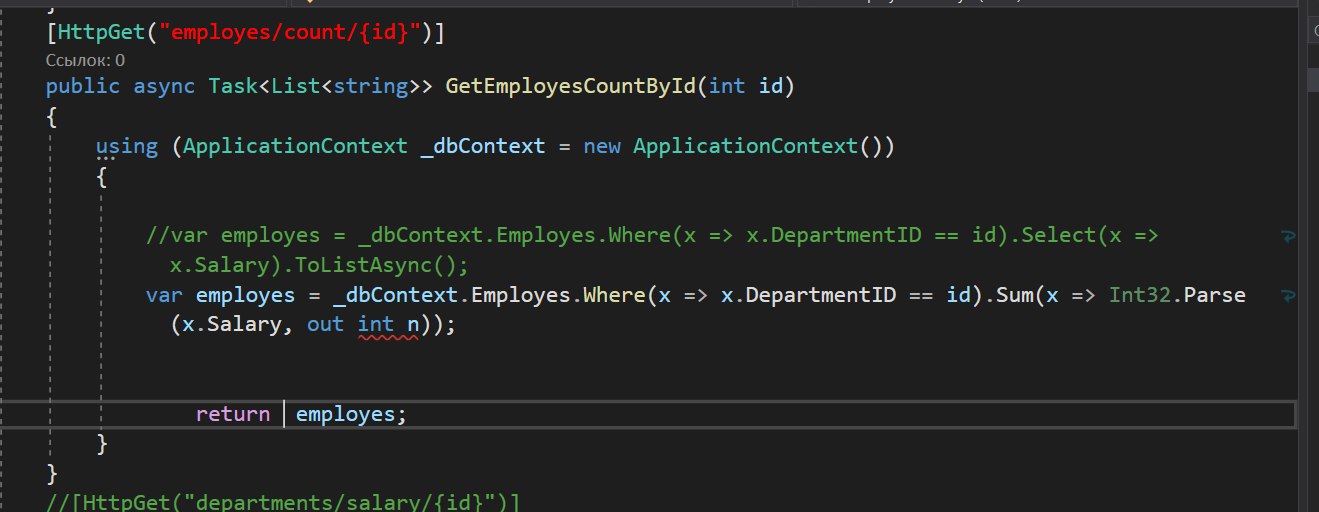Click the word-wrap glyph beside the Int32.Parse line
Image resolution: width=1319 pixels, height=512 pixels.
click(x=1289, y=295)
